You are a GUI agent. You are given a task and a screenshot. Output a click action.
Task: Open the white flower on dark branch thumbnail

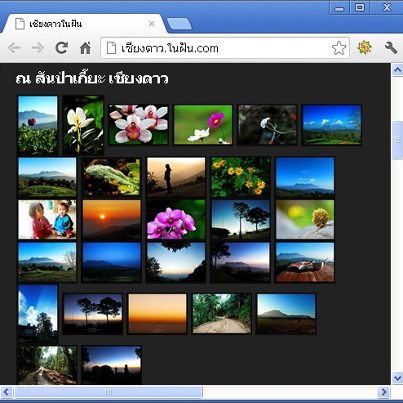(x=267, y=125)
